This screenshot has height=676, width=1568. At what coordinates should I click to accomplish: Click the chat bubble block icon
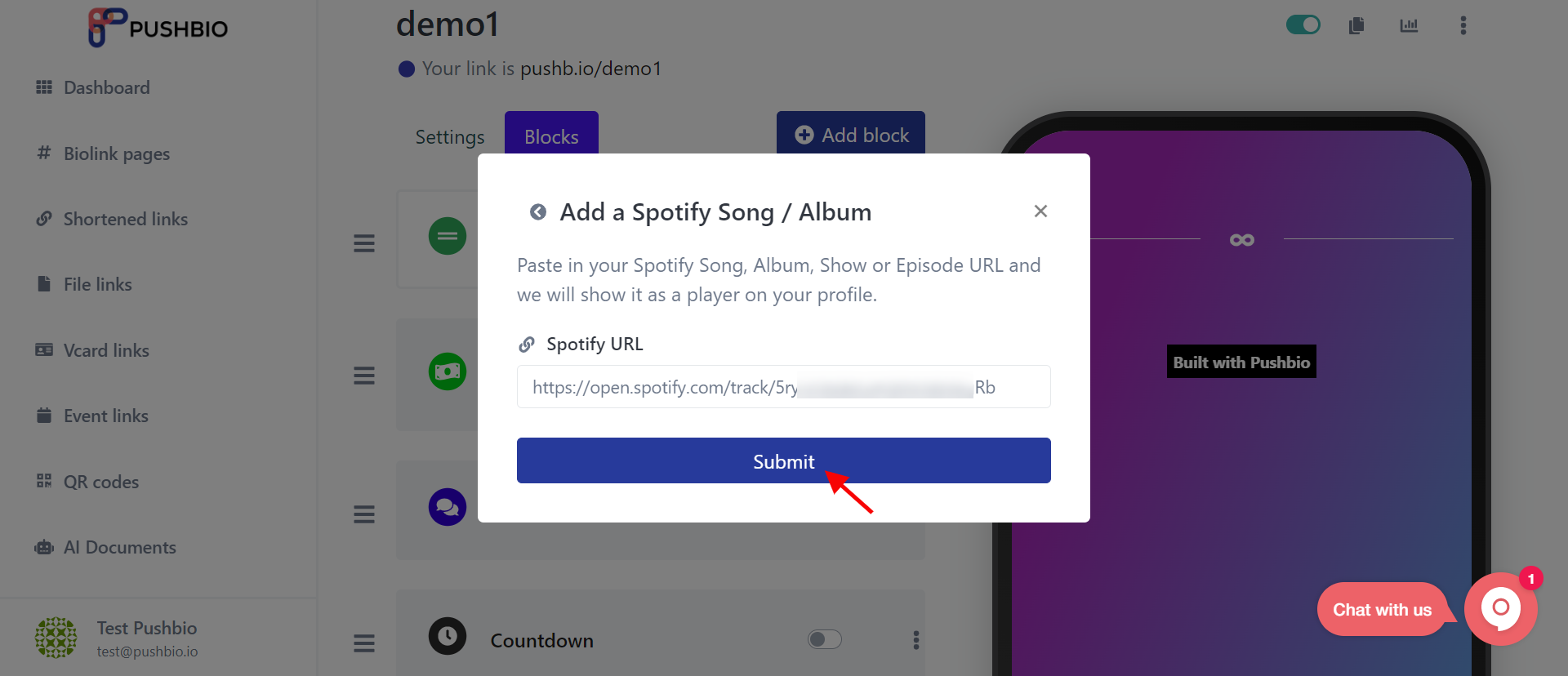pyautogui.click(x=448, y=507)
